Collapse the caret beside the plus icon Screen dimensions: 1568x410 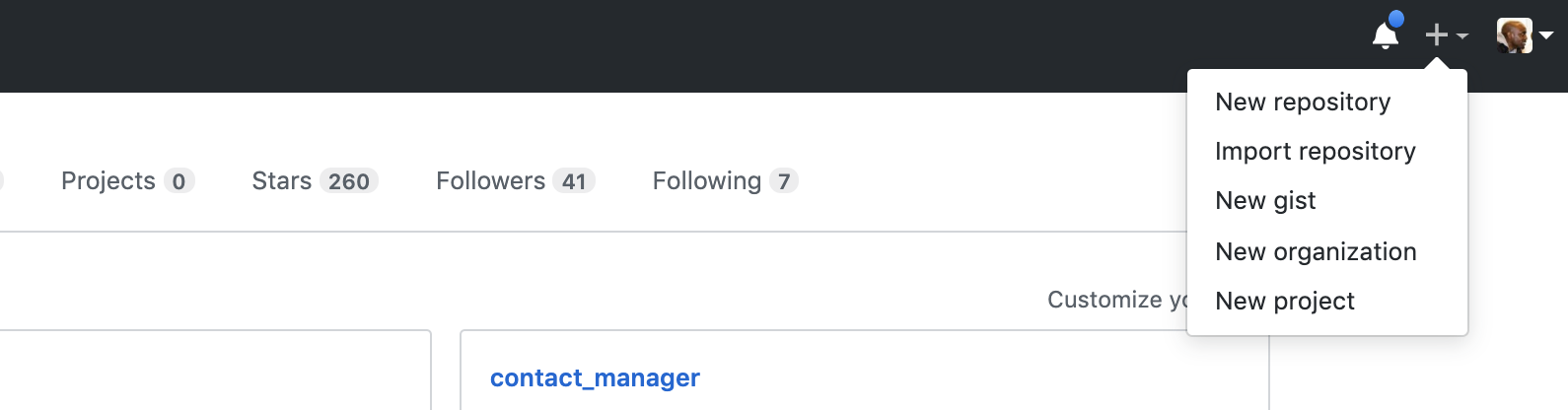click(1462, 36)
